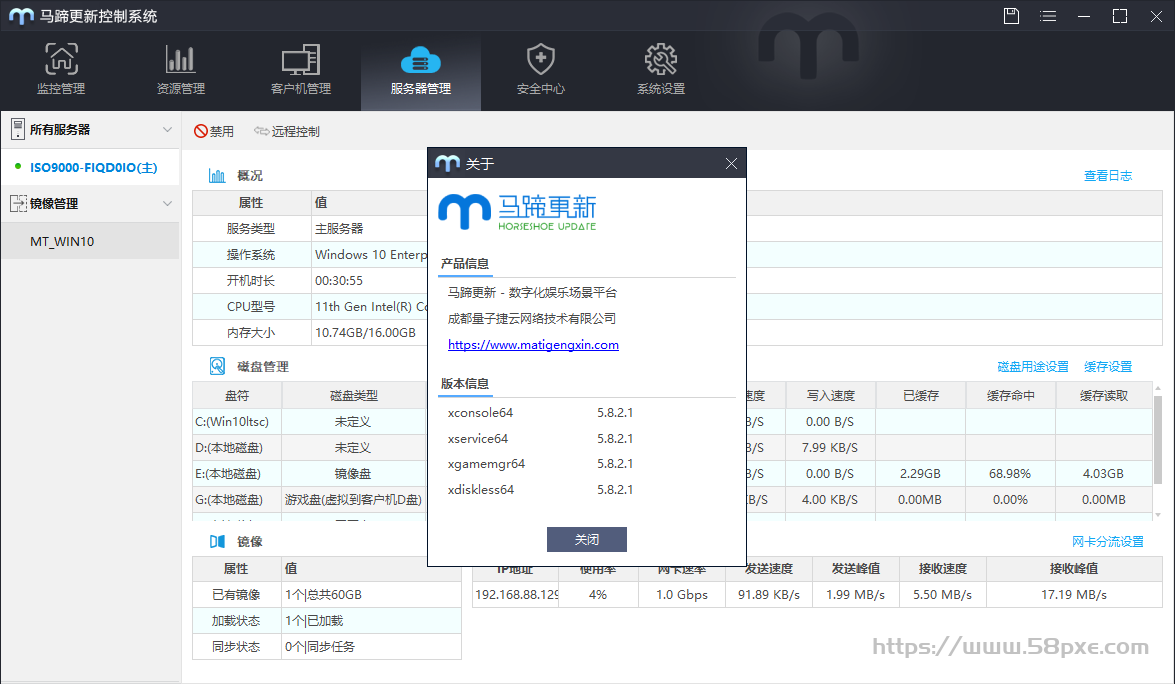This screenshot has width=1175, height=684.
Task: Open the 资源管理 resource management tab
Action: coord(181,70)
